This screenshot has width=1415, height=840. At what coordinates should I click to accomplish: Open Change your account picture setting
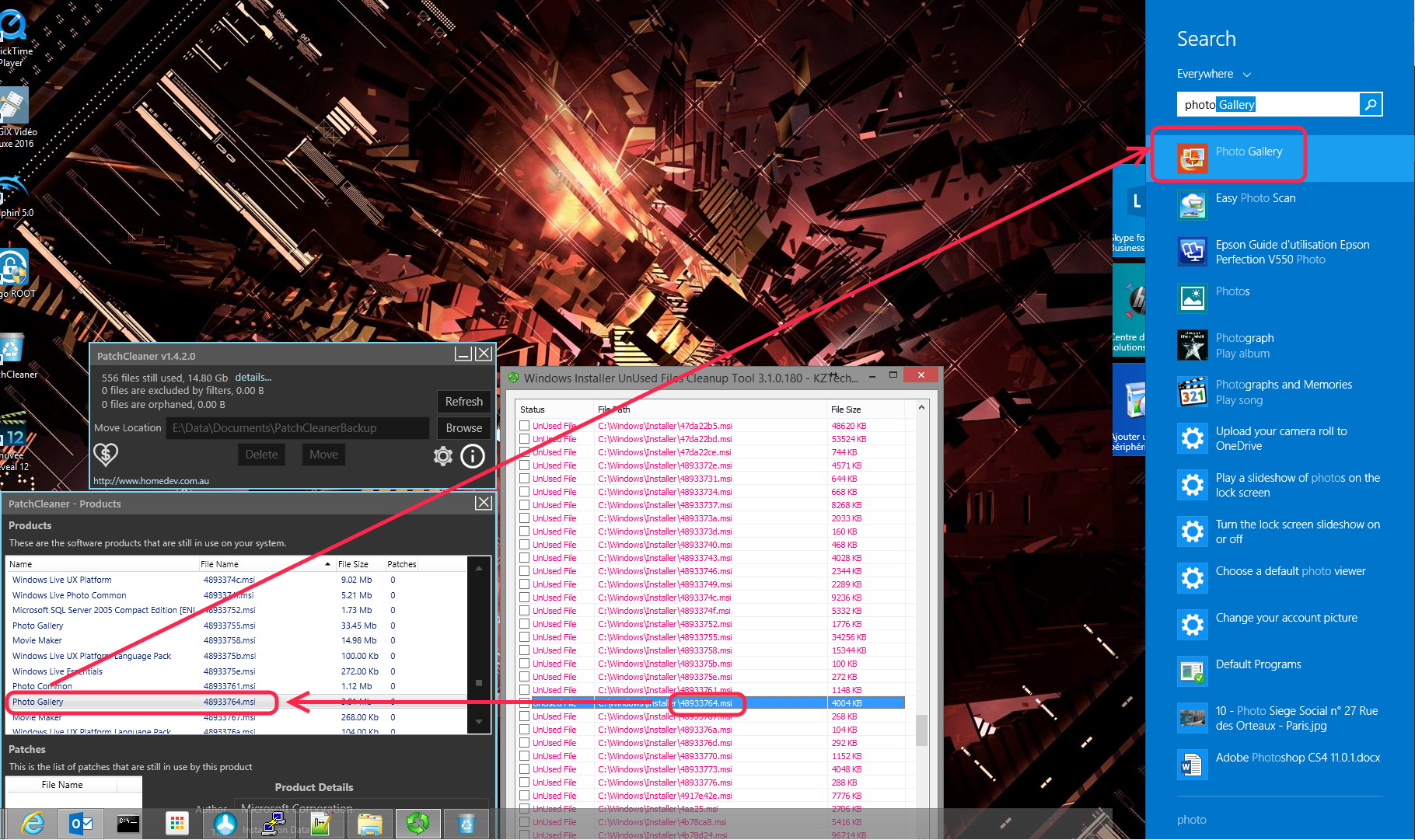click(1280, 625)
